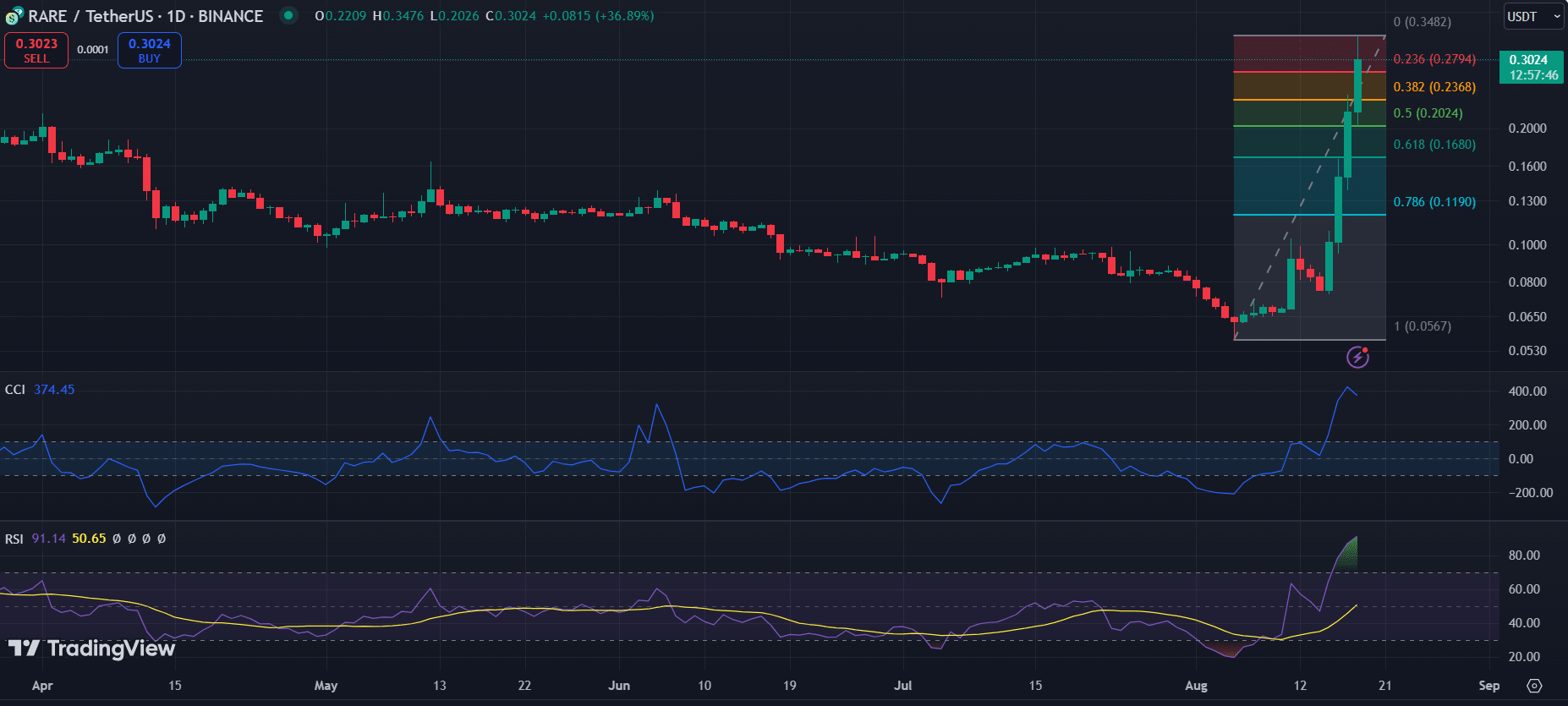The height and width of the screenshot is (706, 1568).
Task: Click the Fibonacci 0 (0.3482) level label
Action: (1423, 22)
